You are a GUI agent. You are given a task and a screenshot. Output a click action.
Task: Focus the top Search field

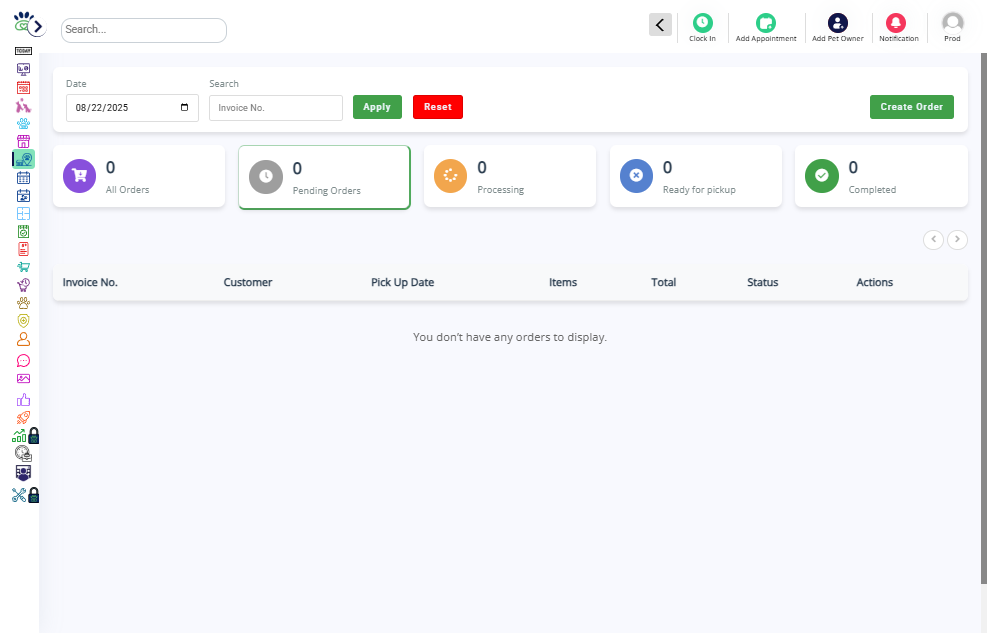[144, 30]
